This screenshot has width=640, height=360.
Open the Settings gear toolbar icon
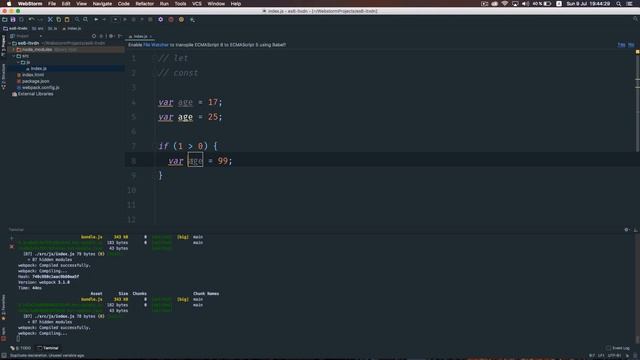pyautogui.click(x=160, y=19)
